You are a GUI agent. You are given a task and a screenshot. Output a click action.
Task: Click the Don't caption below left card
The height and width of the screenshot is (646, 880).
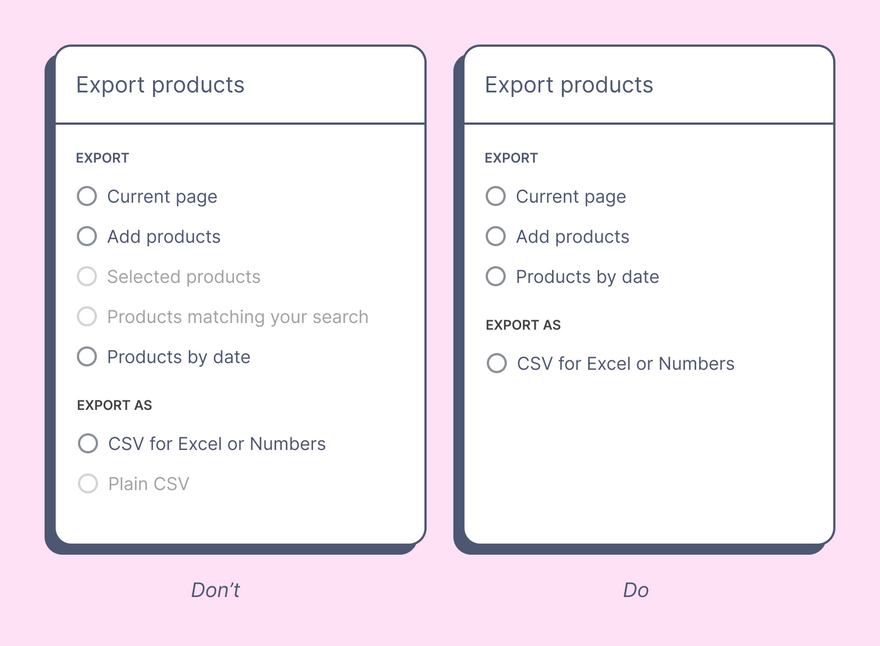coord(216,590)
